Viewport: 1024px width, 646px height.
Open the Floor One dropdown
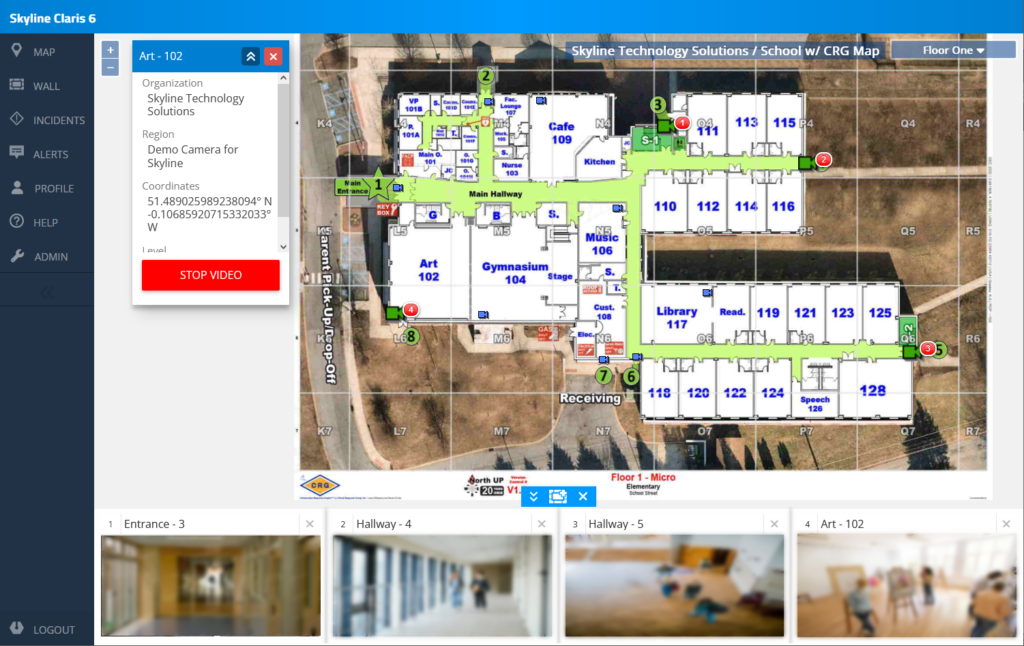coord(951,48)
